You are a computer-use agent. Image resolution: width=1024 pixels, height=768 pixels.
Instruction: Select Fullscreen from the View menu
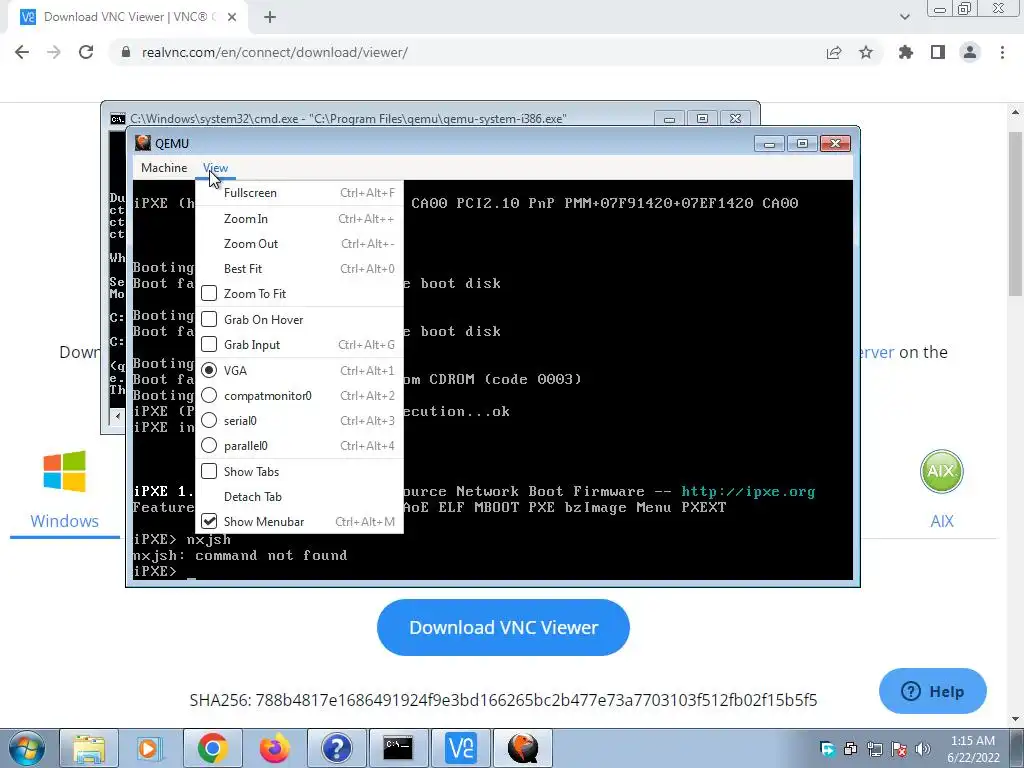300,193
